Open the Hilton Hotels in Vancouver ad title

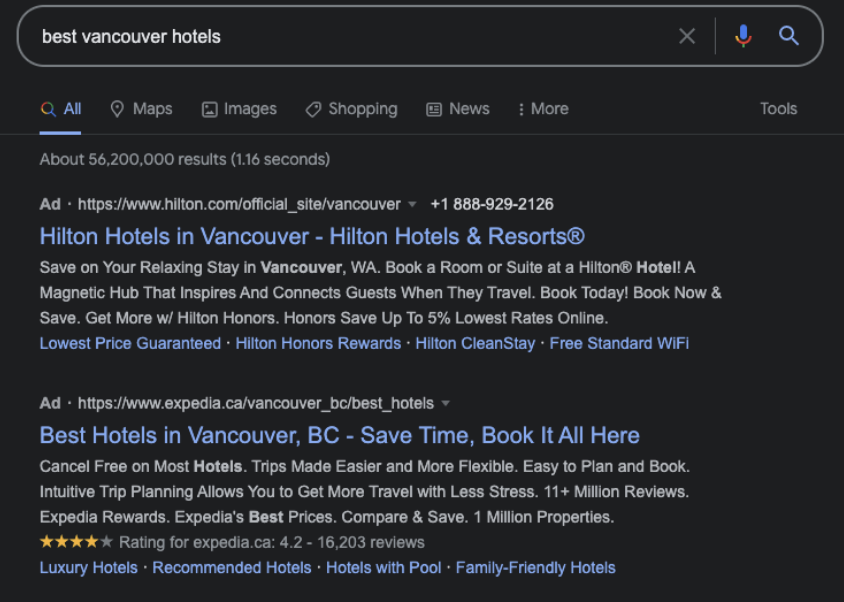(x=312, y=237)
